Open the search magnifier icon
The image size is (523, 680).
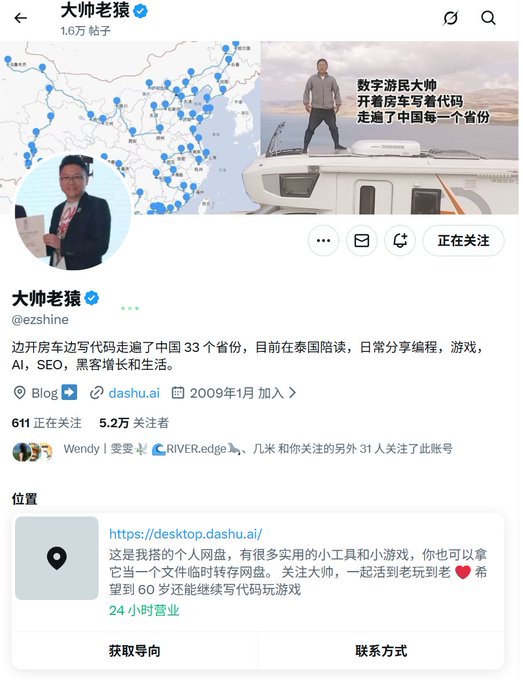488,18
